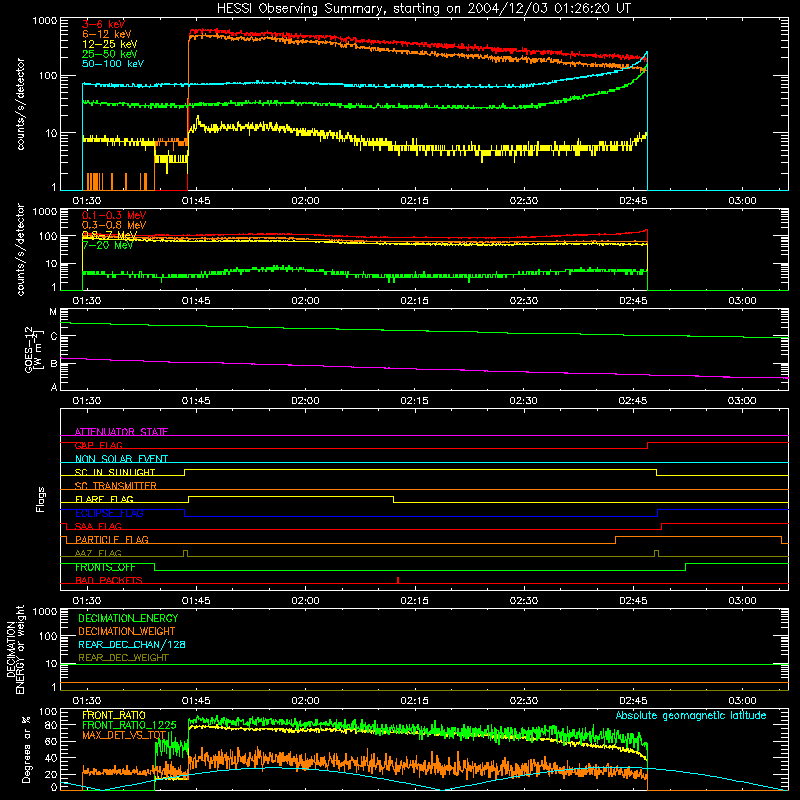Click the FRONT_RATIO_1225 legend label

[x=130, y=725]
